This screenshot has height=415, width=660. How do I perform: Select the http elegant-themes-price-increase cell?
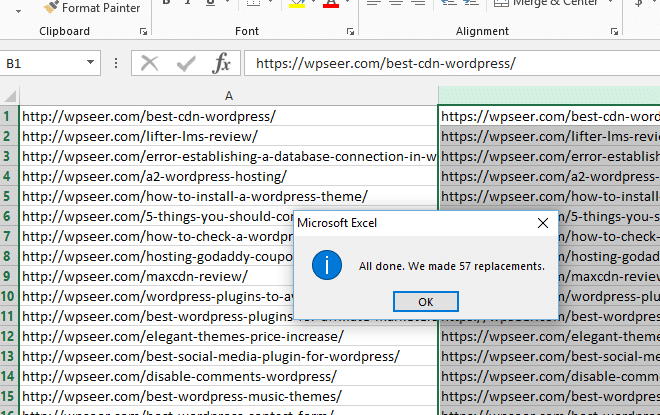229,336
